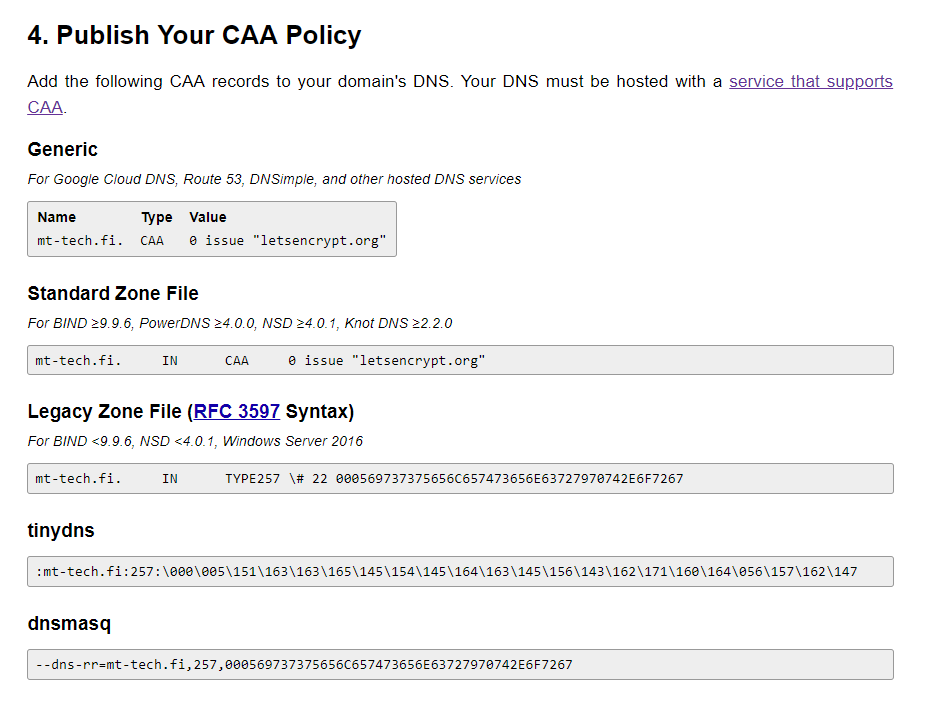Click the "tinydns" section heading
Viewport: 926px width, 703px height.
tap(61, 531)
